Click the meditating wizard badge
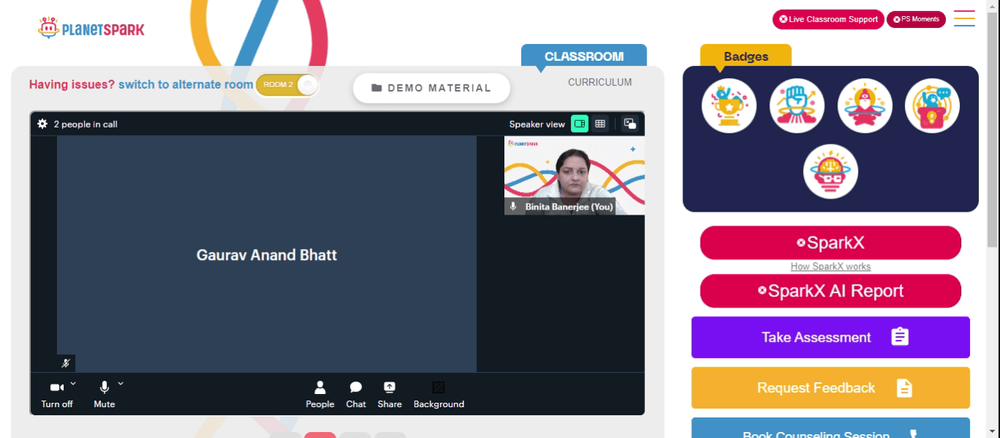 pyautogui.click(x=865, y=106)
